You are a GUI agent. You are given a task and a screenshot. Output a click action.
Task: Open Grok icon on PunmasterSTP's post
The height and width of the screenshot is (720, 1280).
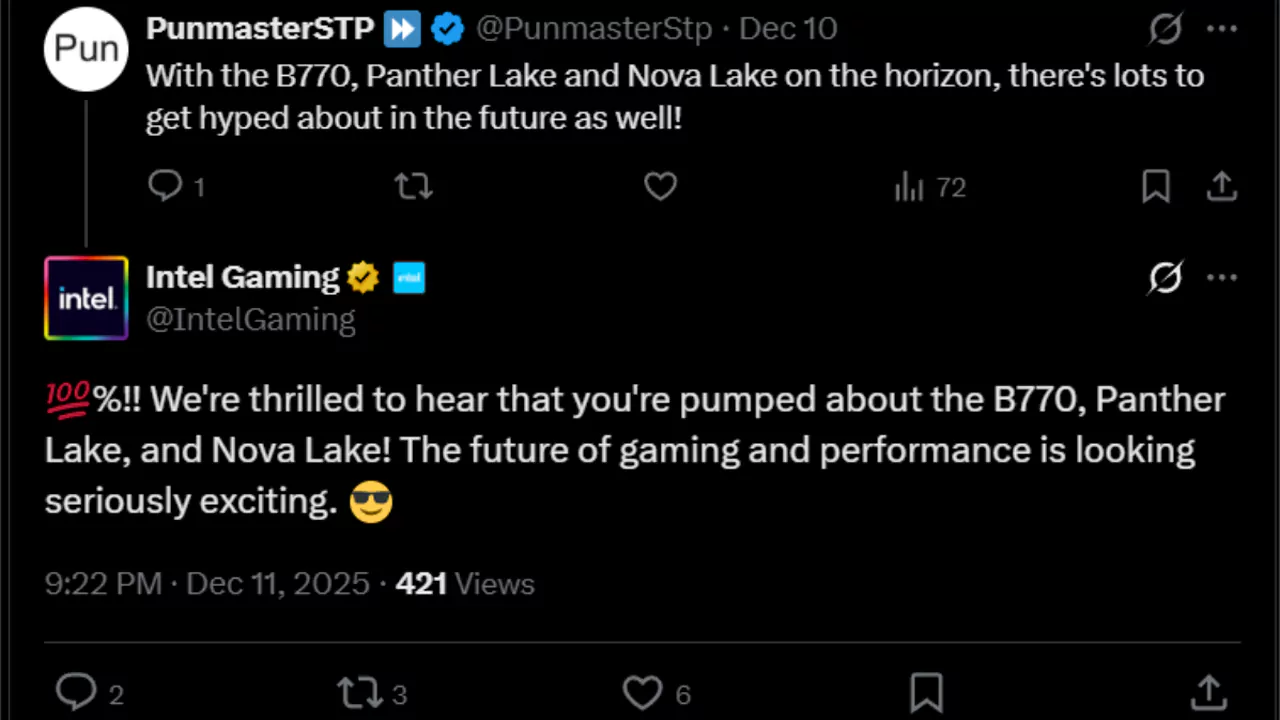pos(1165,30)
